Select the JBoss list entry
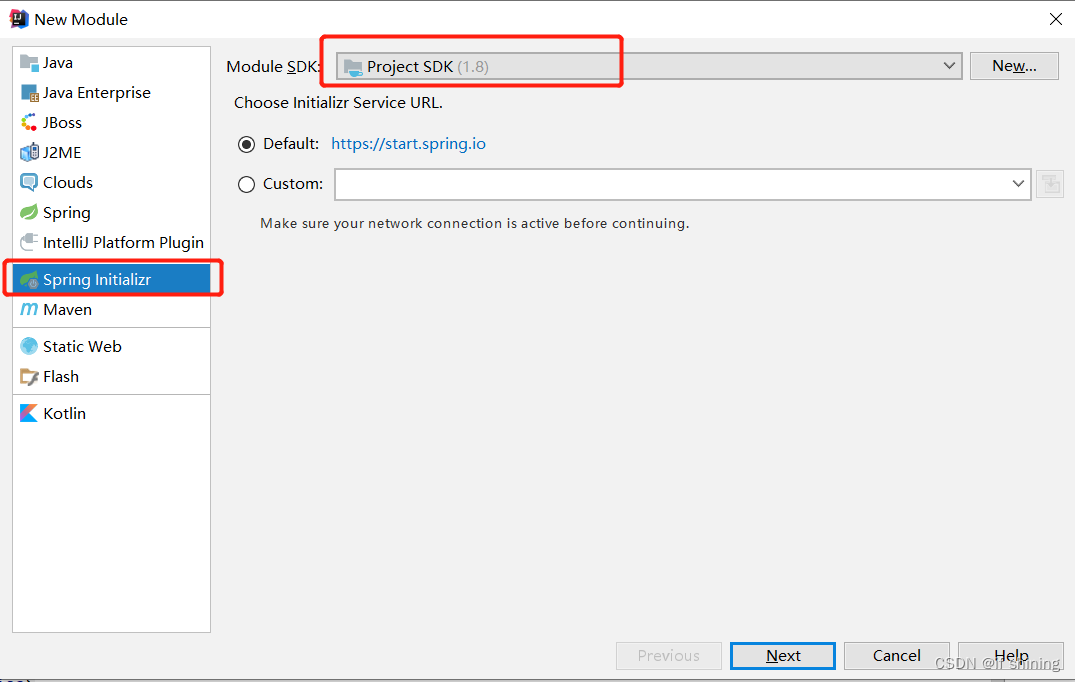This screenshot has height=682, width=1075. pyautogui.click(x=111, y=123)
